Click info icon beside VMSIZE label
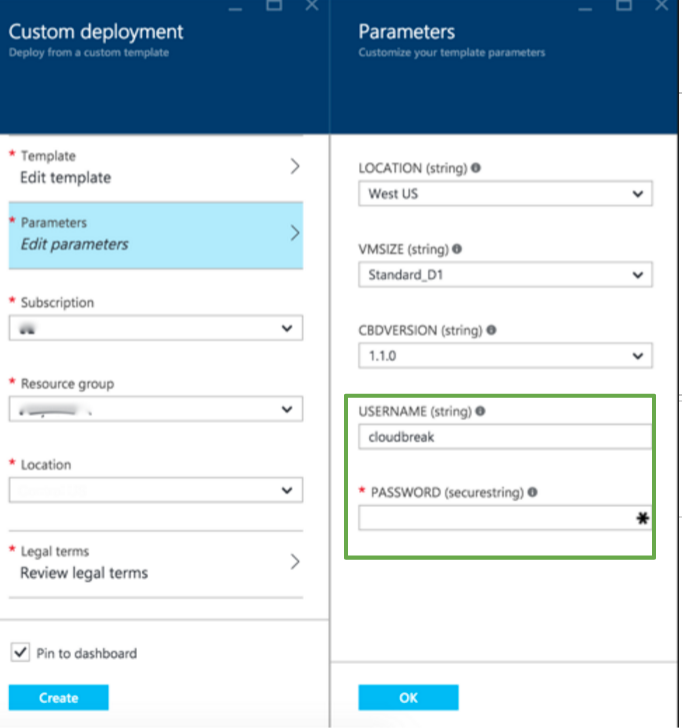 [456, 249]
